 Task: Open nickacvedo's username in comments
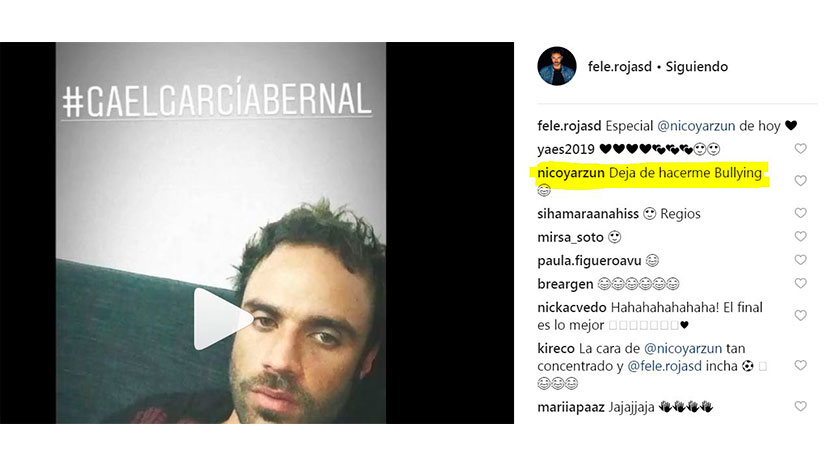point(572,308)
